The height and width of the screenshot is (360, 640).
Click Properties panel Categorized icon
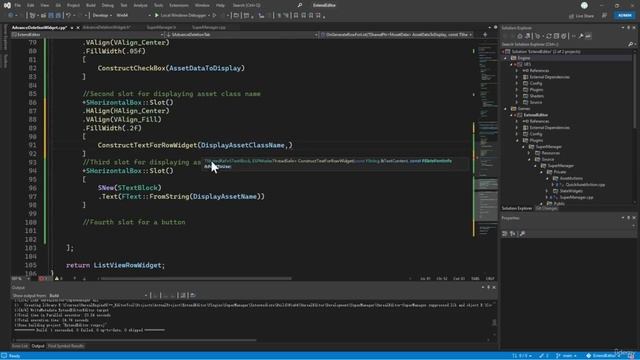505,233
